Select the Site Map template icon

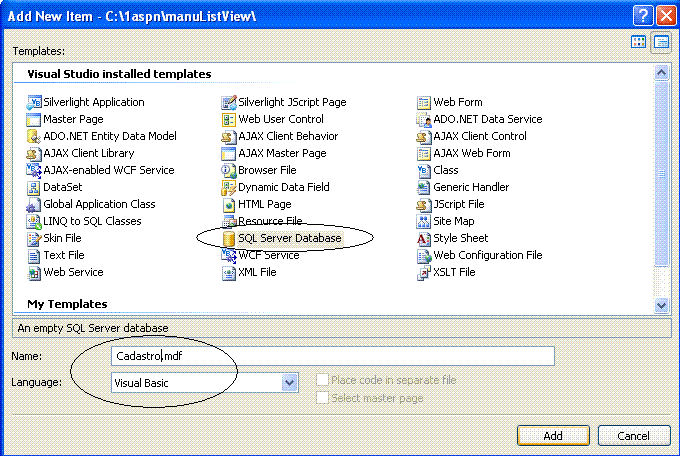[423, 221]
